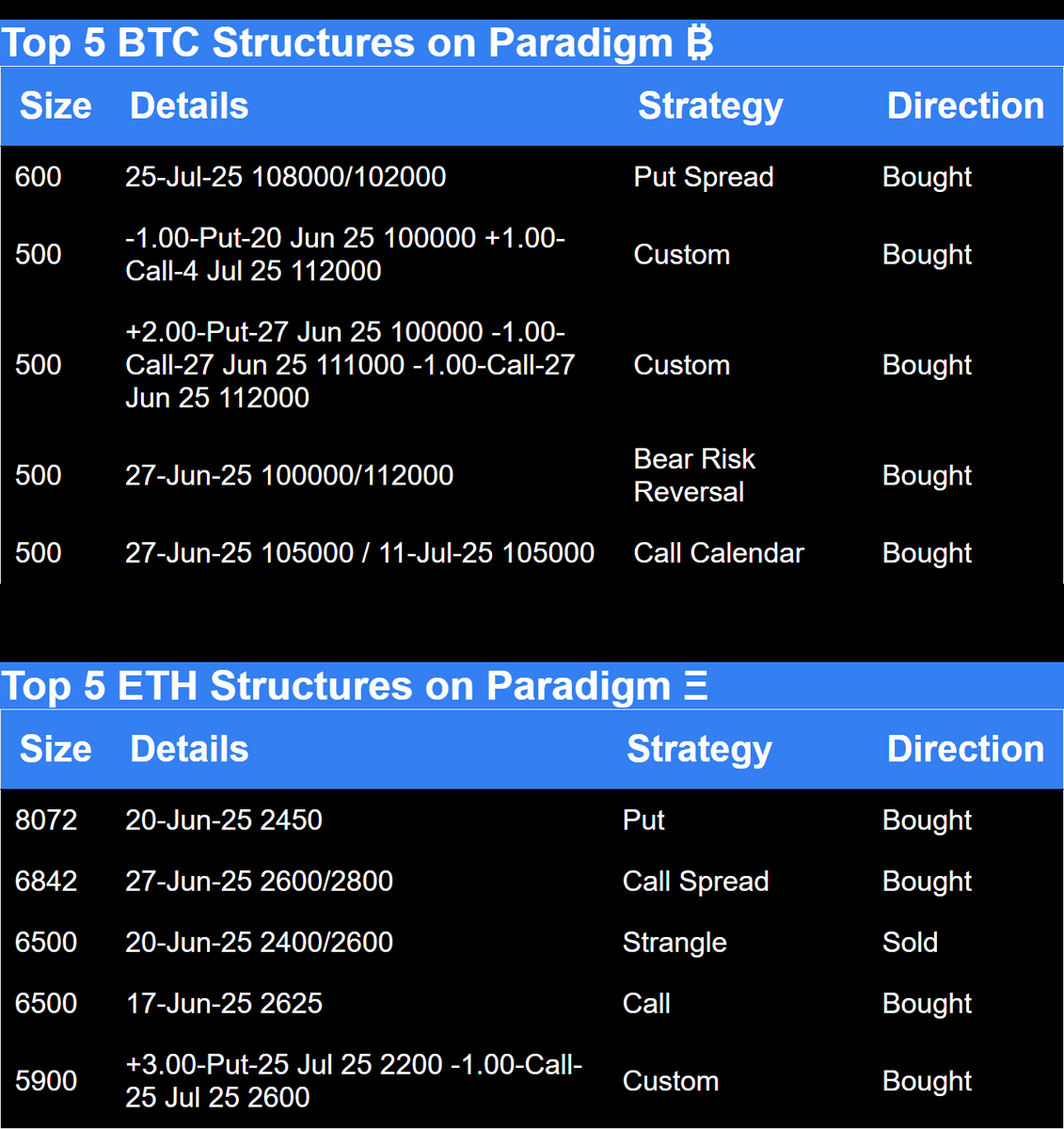
Task: Click Custom in the 5900 row
Action: (x=671, y=1081)
